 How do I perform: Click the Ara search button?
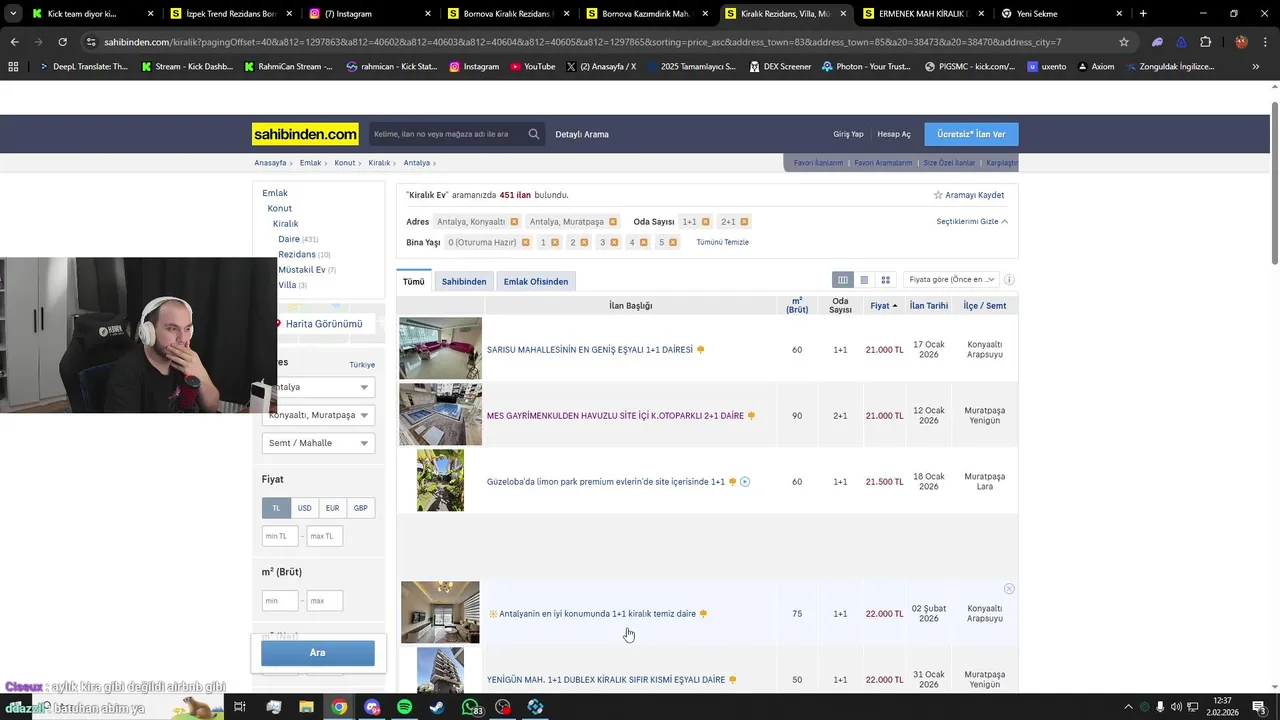tap(318, 652)
